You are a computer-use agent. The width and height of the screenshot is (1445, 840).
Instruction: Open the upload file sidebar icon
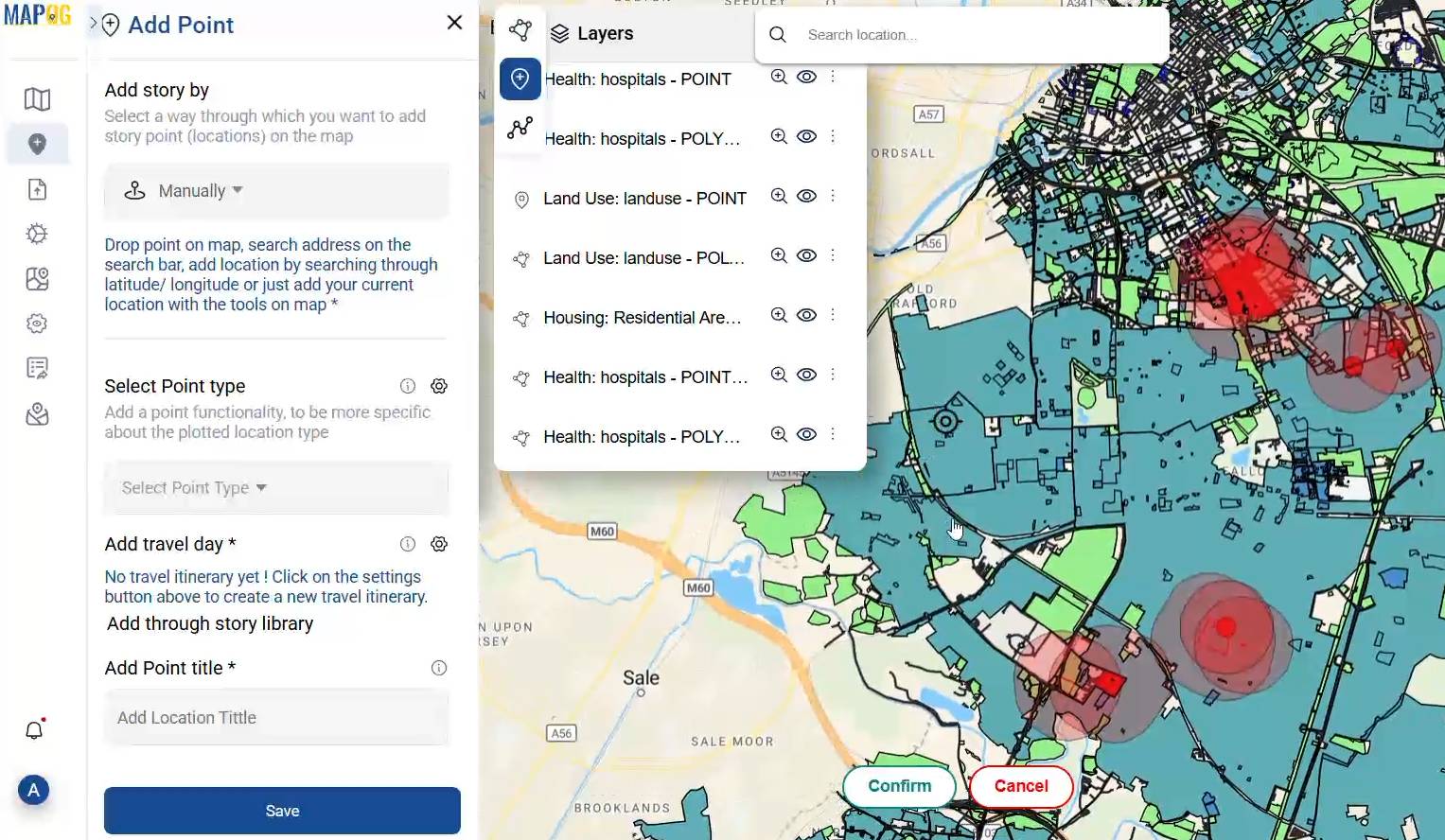tap(37, 189)
